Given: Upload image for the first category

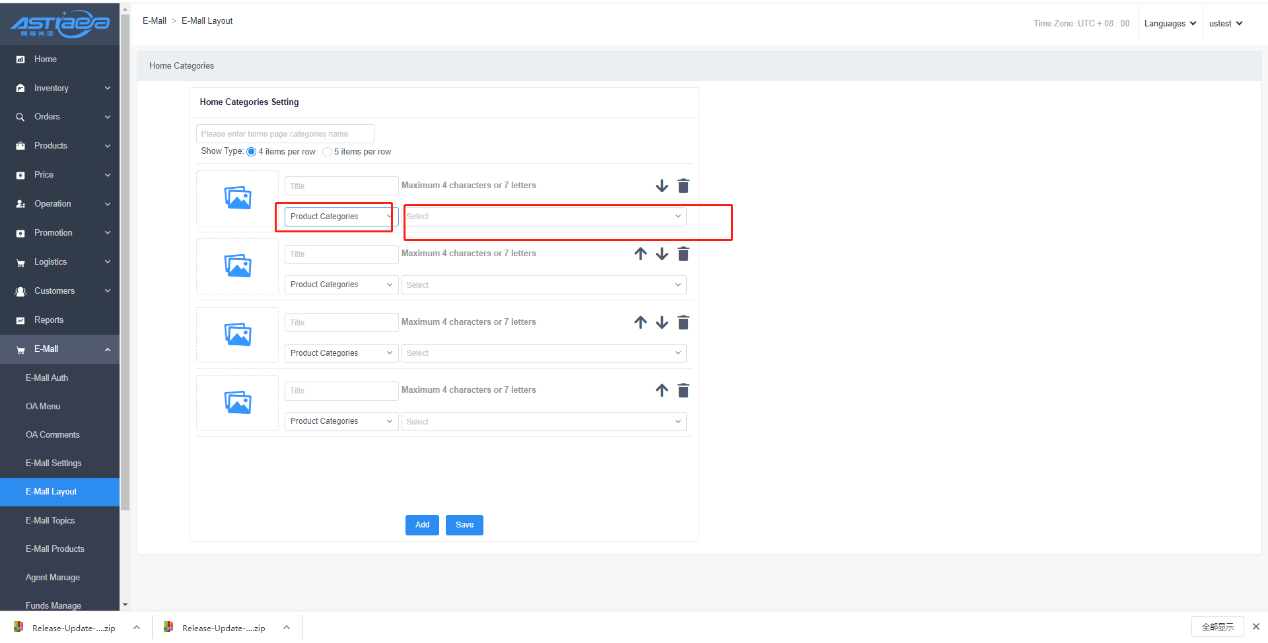Looking at the screenshot, I should pos(238,198).
